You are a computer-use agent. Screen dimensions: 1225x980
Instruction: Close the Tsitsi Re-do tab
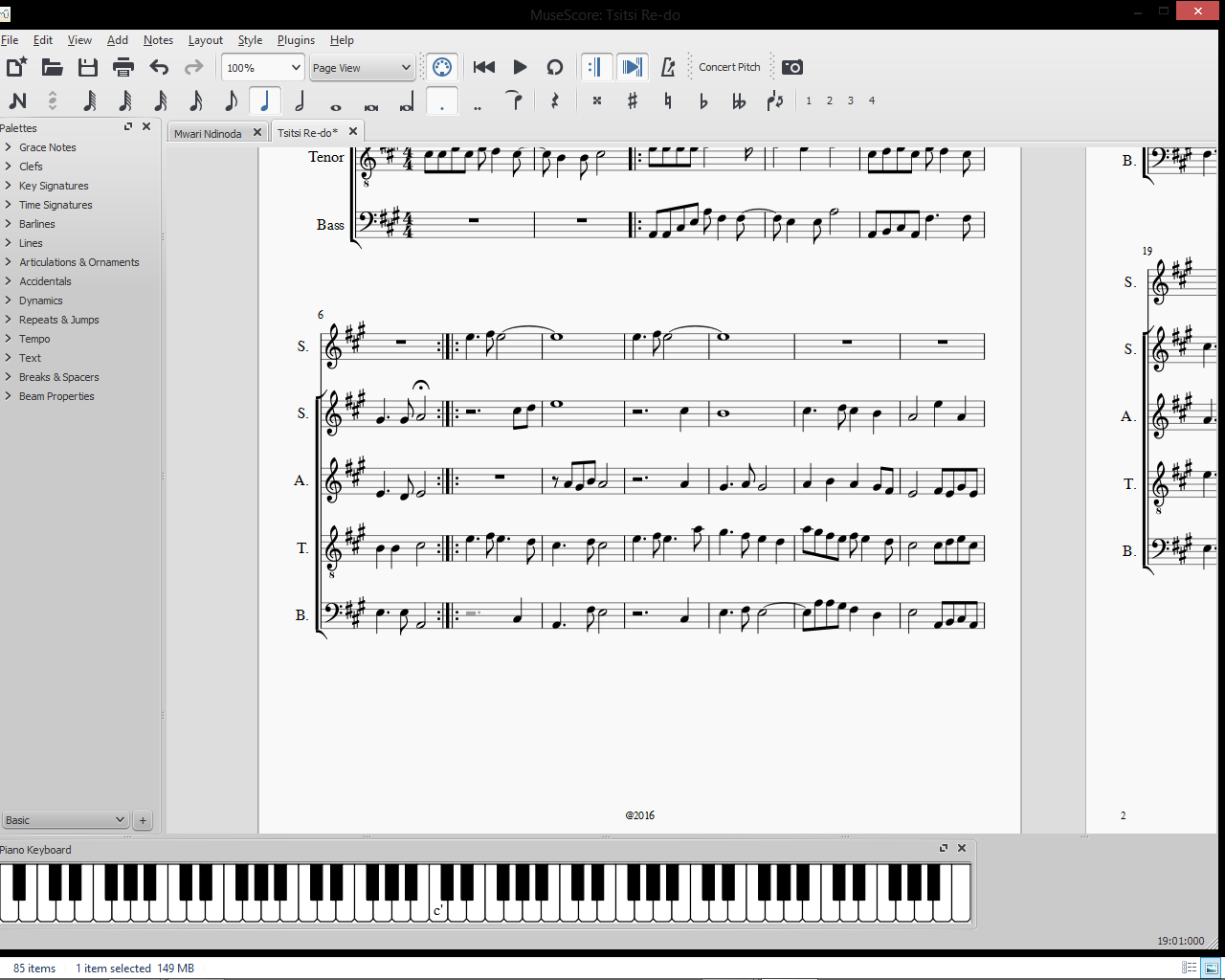(353, 132)
